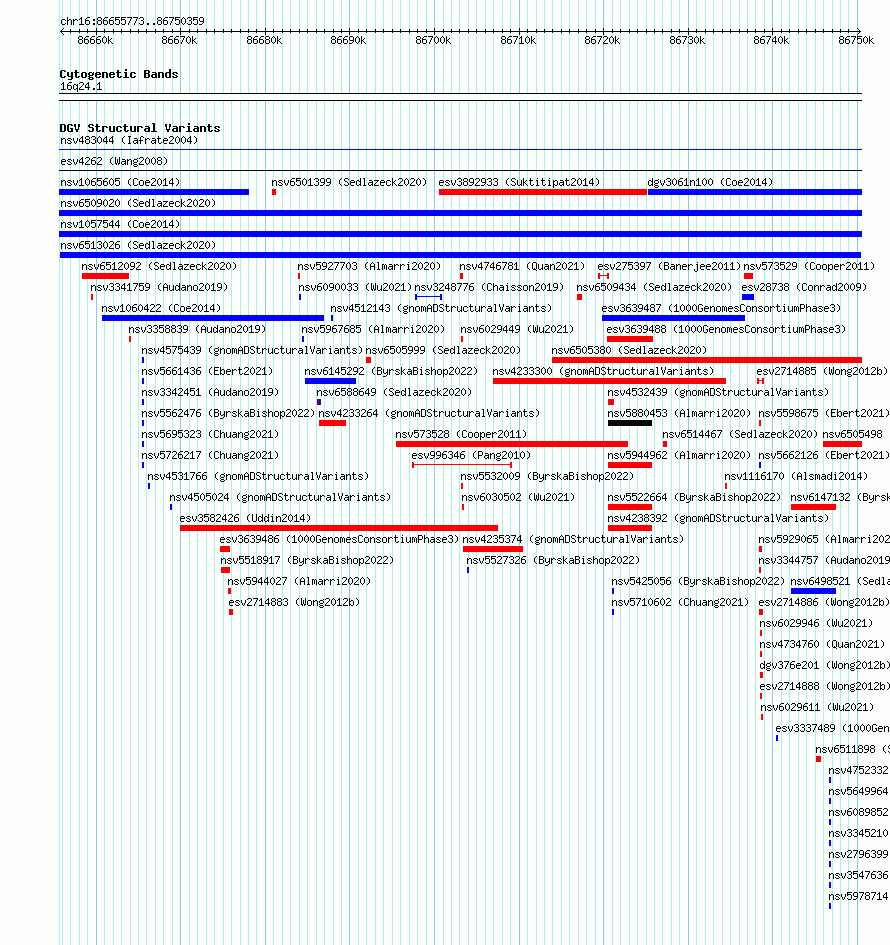The width and height of the screenshot is (890, 945).
Task: Click nsv5562476 (ByrskaBishop2022) label
Action: point(228,414)
